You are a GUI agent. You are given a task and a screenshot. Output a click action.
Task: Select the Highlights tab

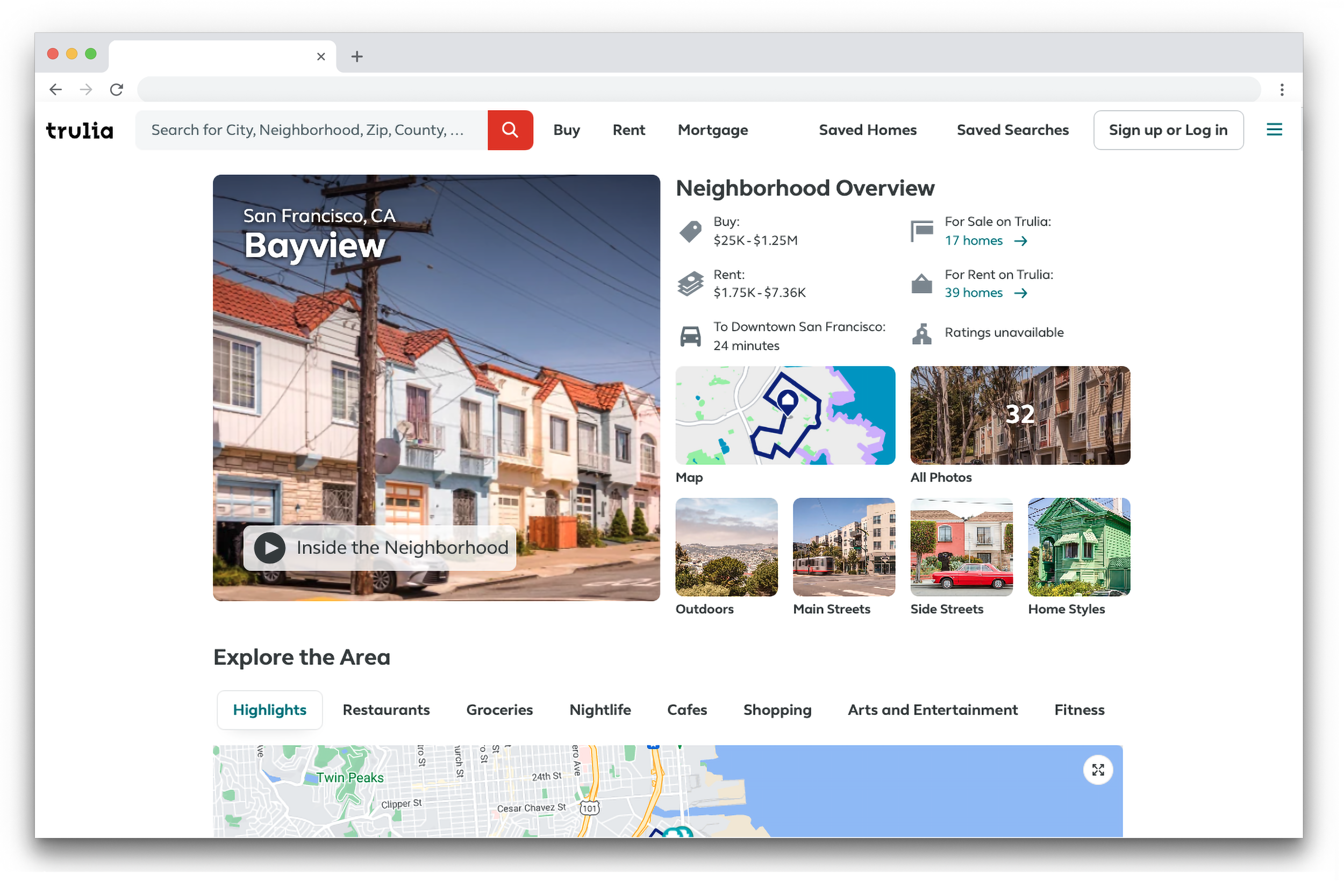point(270,709)
